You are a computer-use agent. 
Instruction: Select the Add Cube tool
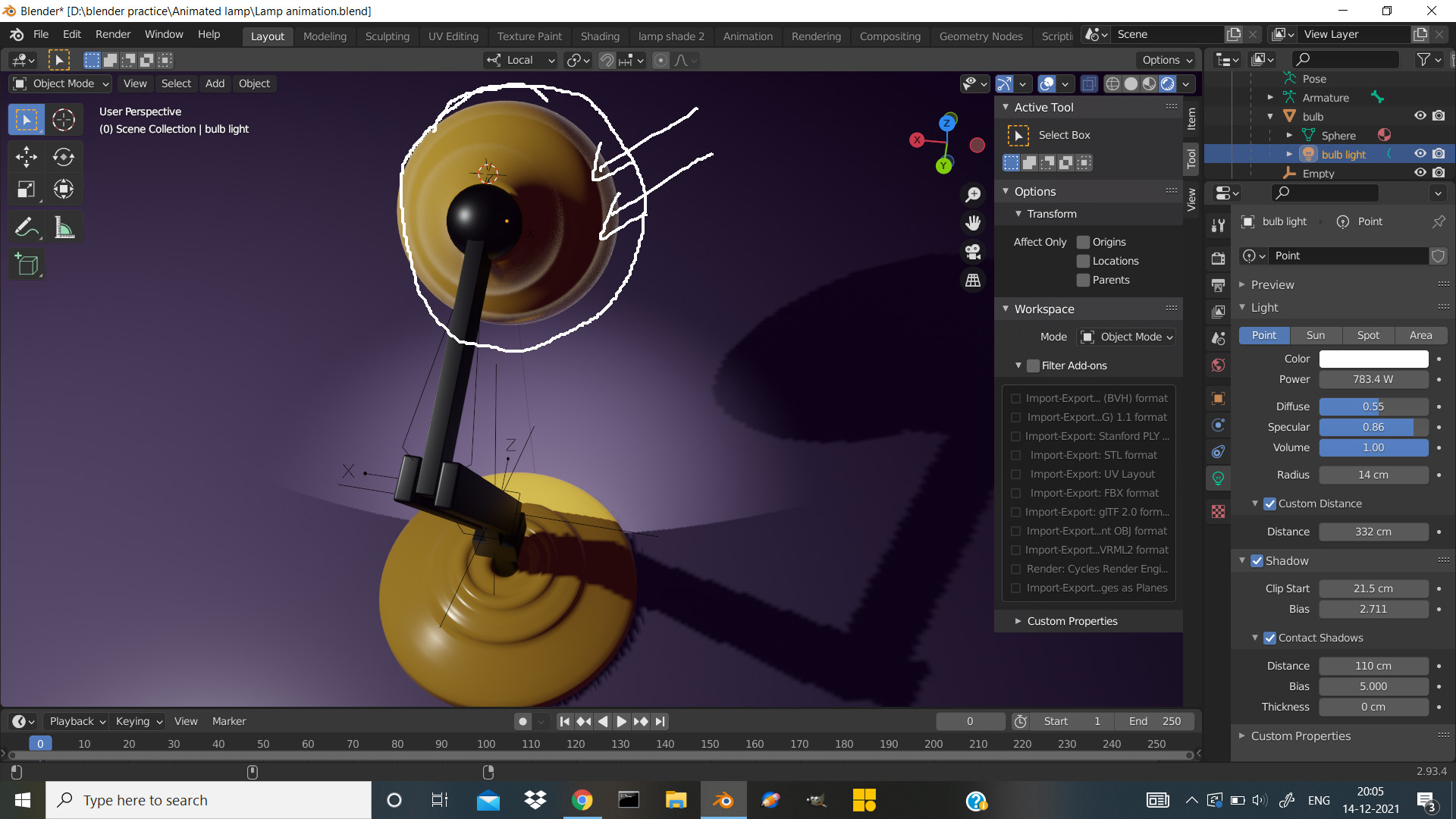click(x=26, y=265)
